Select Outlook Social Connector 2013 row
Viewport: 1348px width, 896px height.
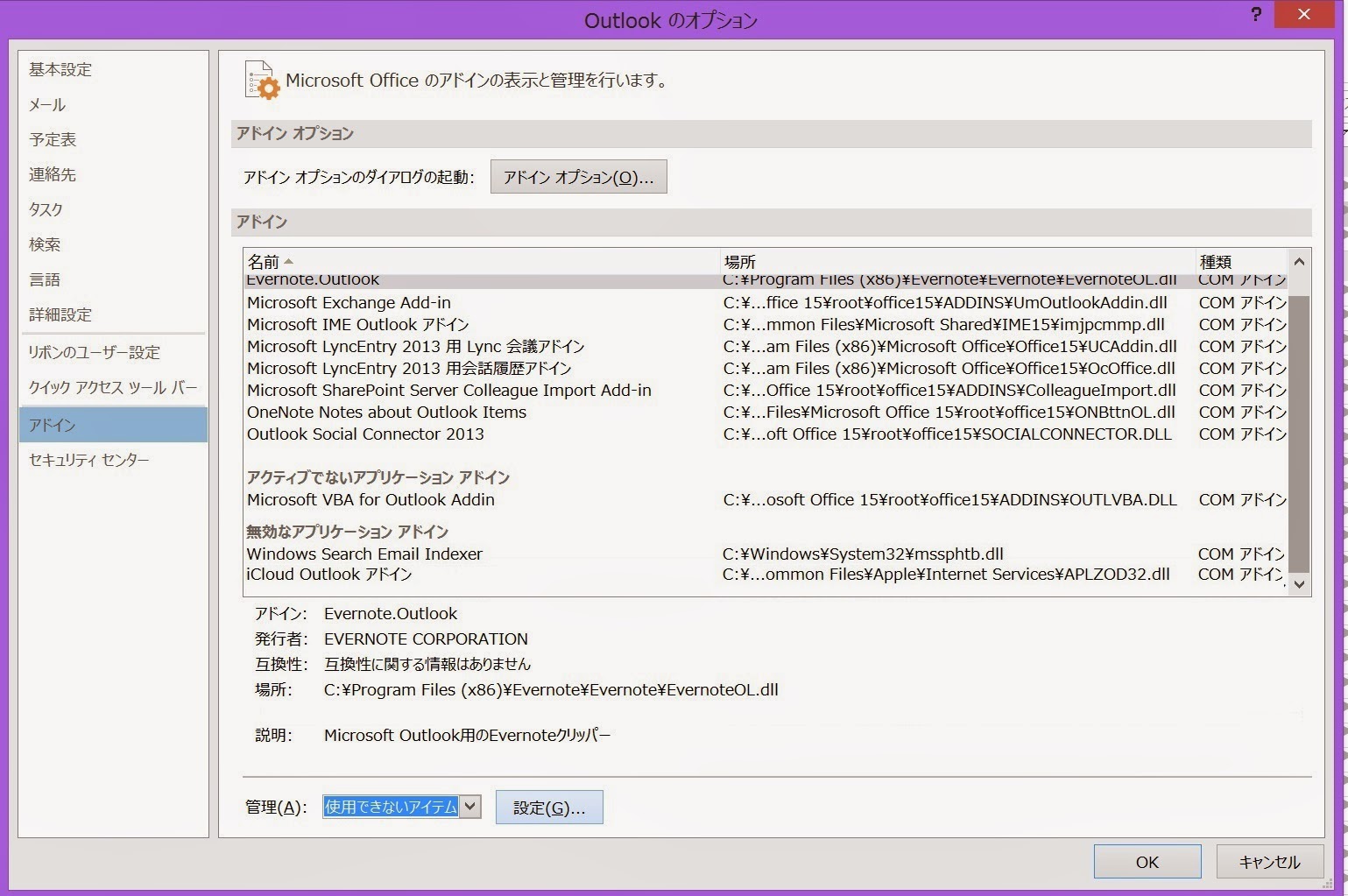765,434
